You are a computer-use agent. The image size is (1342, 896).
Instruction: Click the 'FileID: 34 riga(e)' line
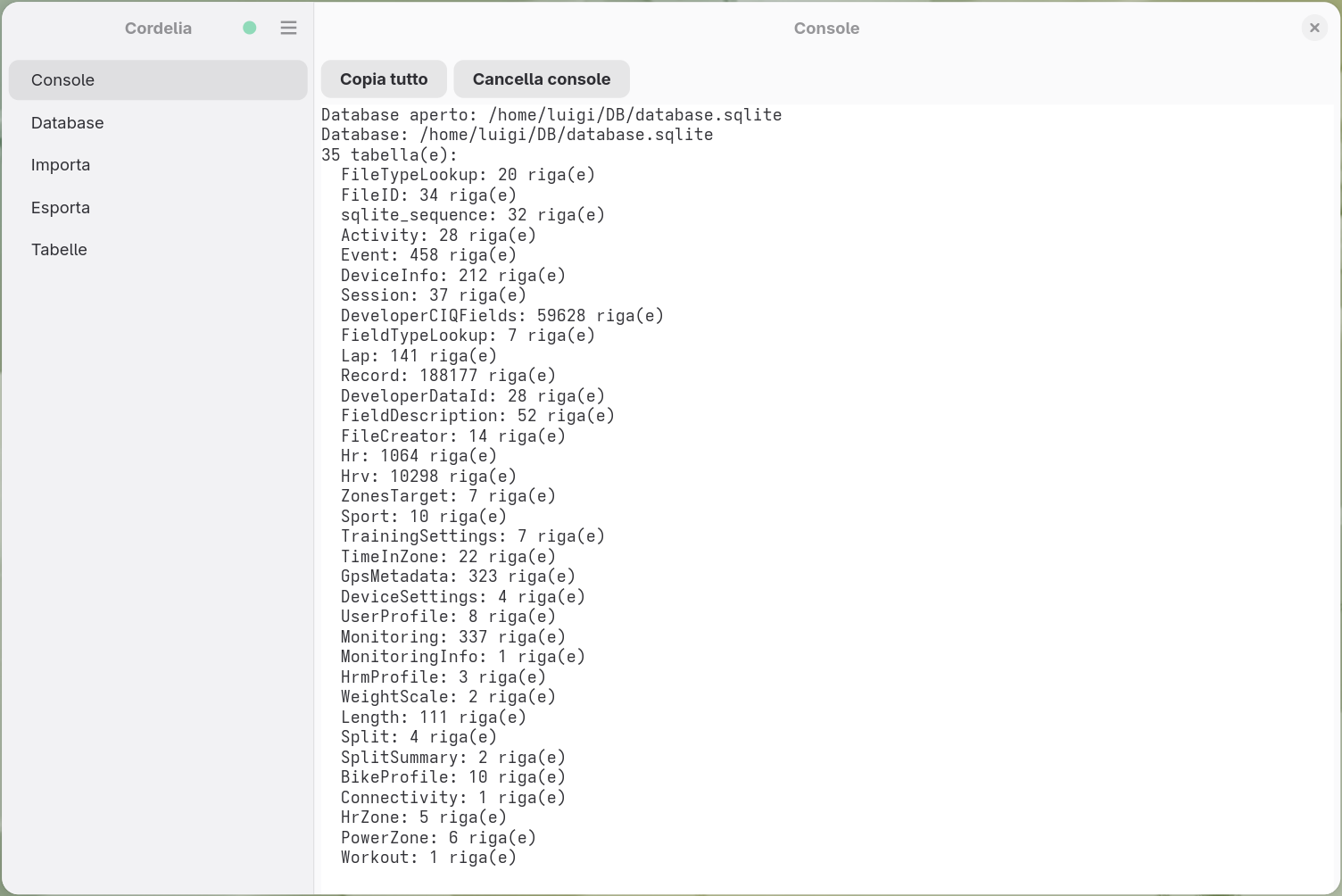pos(428,195)
